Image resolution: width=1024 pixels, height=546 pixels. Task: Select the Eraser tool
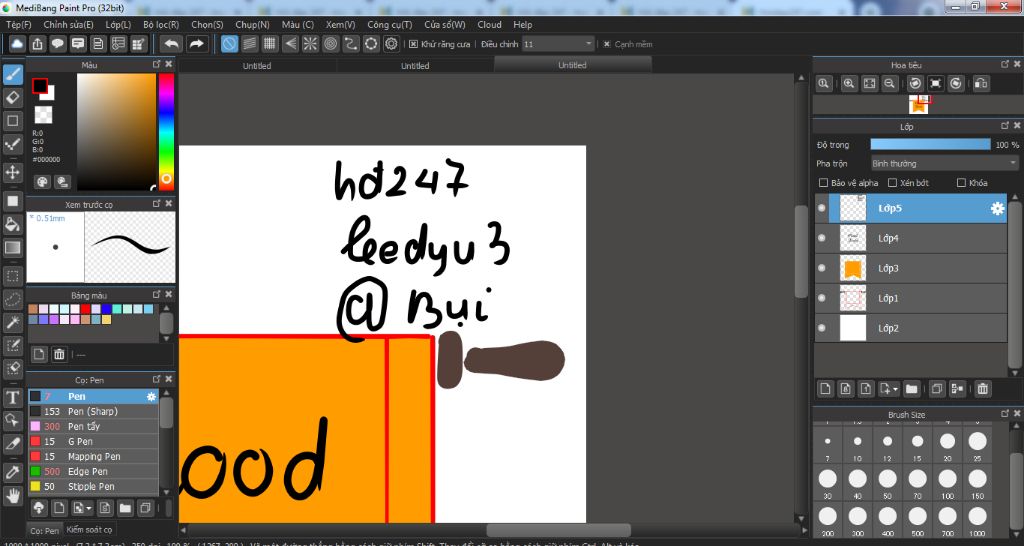click(x=13, y=98)
